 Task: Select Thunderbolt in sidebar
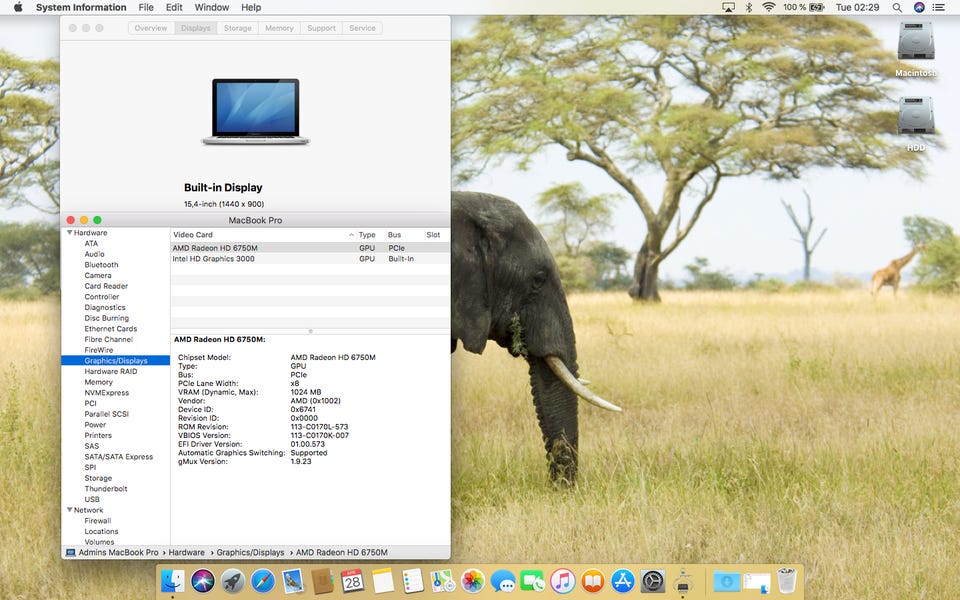pyautogui.click(x=106, y=489)
